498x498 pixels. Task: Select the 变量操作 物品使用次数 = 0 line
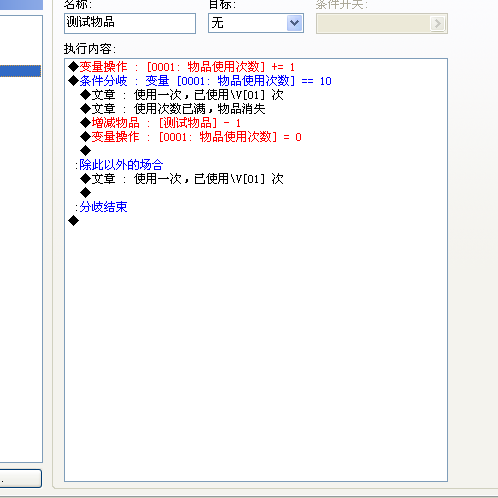[x=191, y=137]
